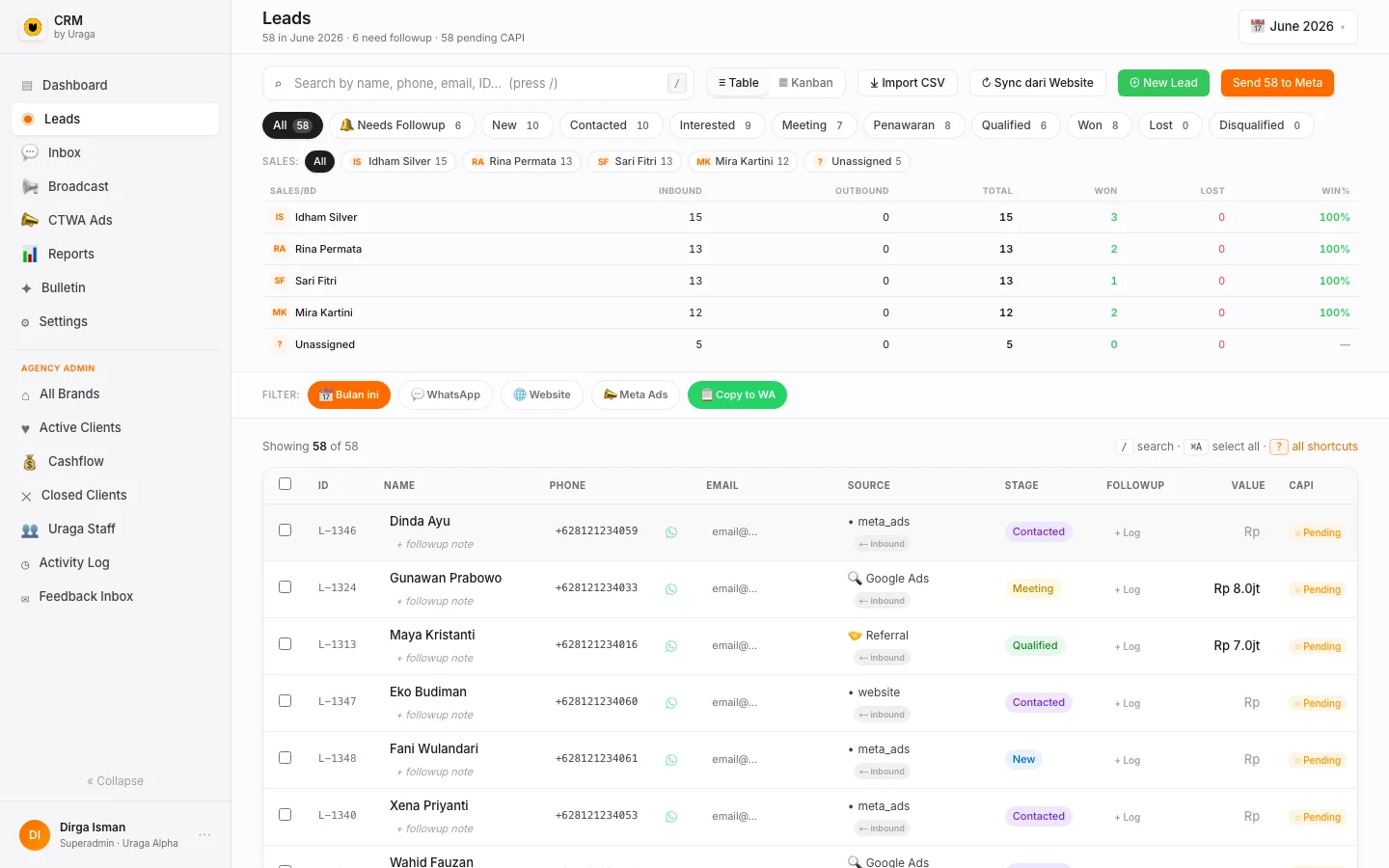Screen dimensions: 1389x868
Task: Click the New Lead button
Action: click(x=1163, y=83)
